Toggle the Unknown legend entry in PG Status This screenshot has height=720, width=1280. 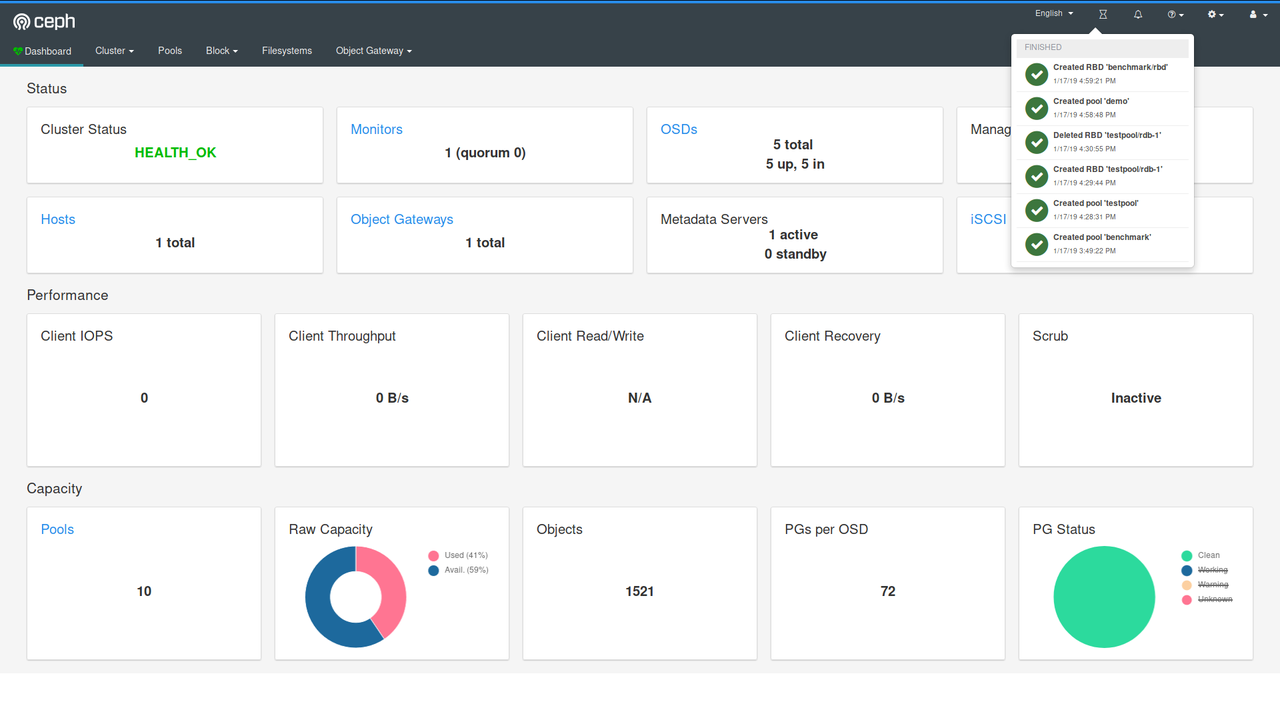[x=1206, y=600]
